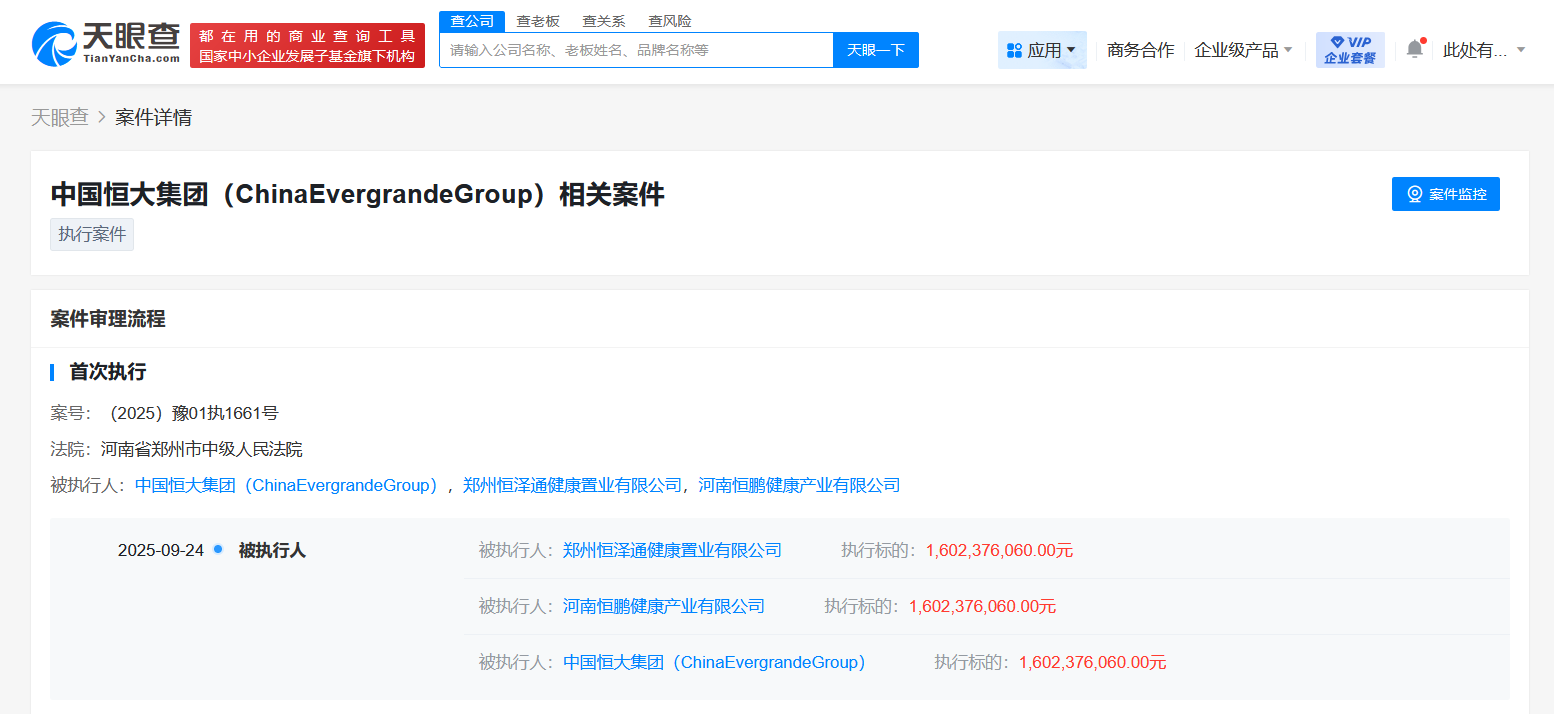Click the 案件审理流程 heading

pyautogui.click(x=108, y=319)
